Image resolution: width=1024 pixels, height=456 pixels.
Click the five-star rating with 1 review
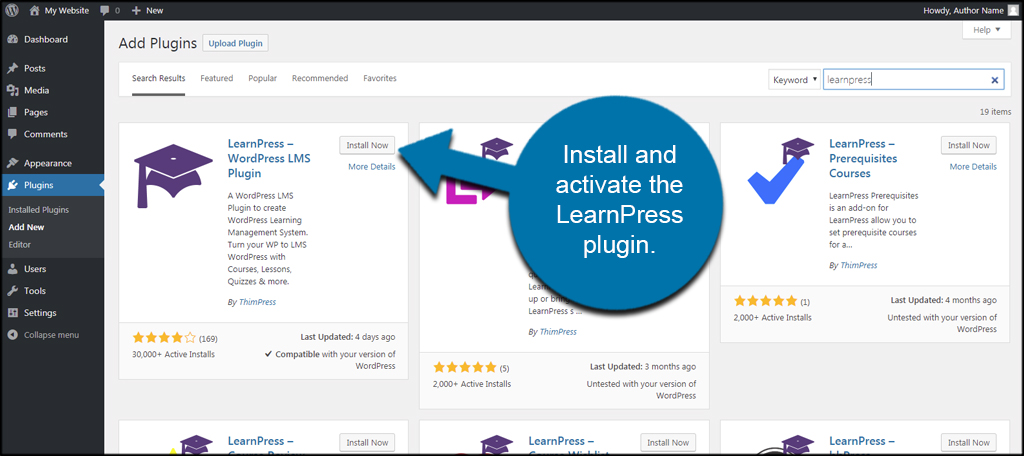pyautogui.click(x=765, y=301)
